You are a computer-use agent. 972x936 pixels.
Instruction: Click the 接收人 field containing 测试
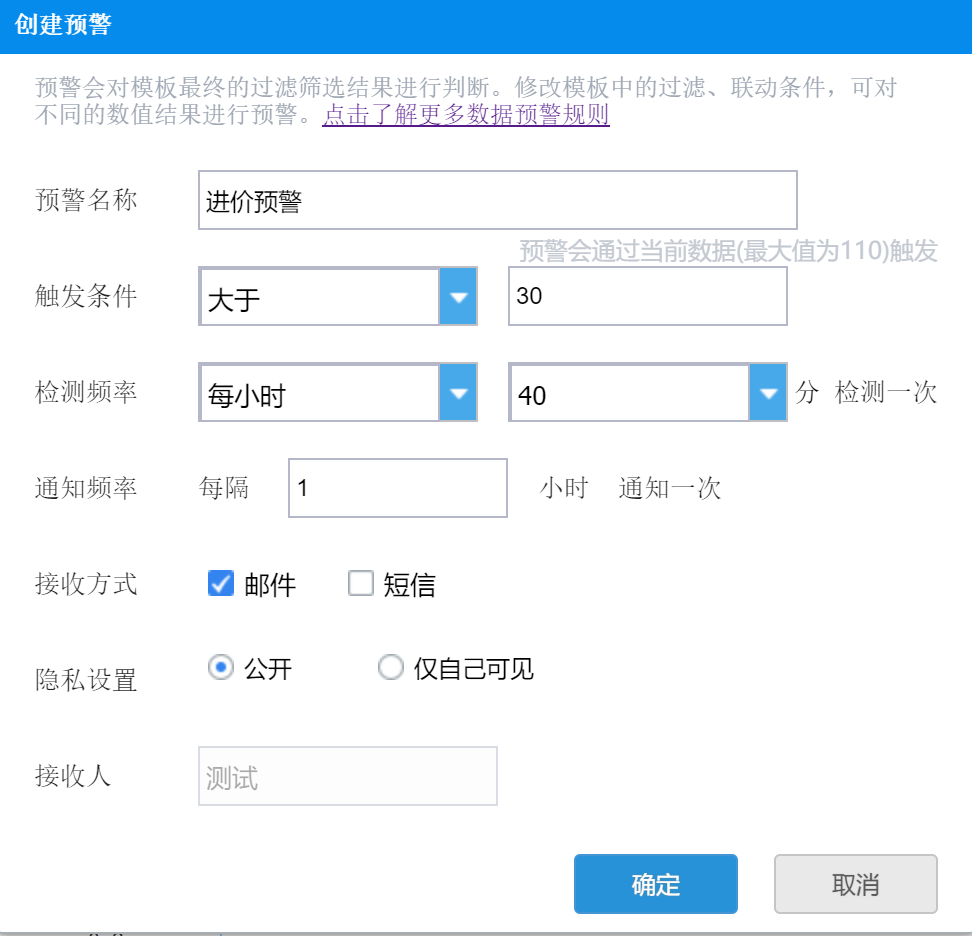point(348,776)
